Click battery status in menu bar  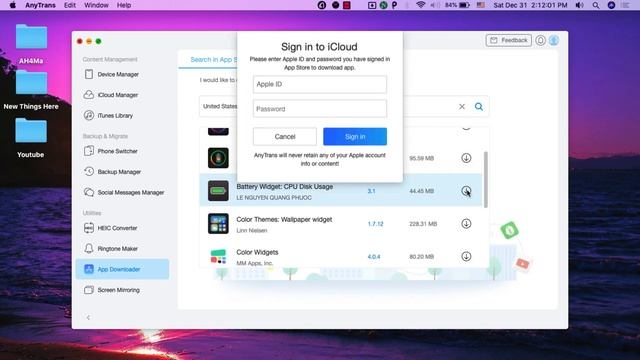click(457, 5)
